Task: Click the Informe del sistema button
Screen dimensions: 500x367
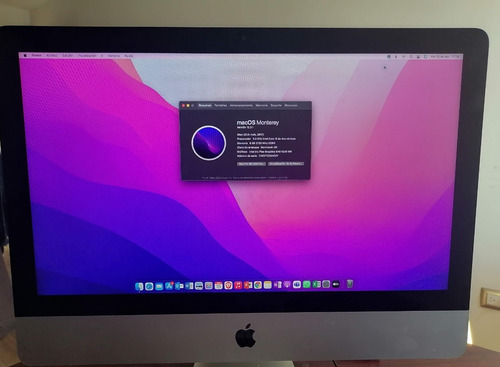Action: (251, 164)
